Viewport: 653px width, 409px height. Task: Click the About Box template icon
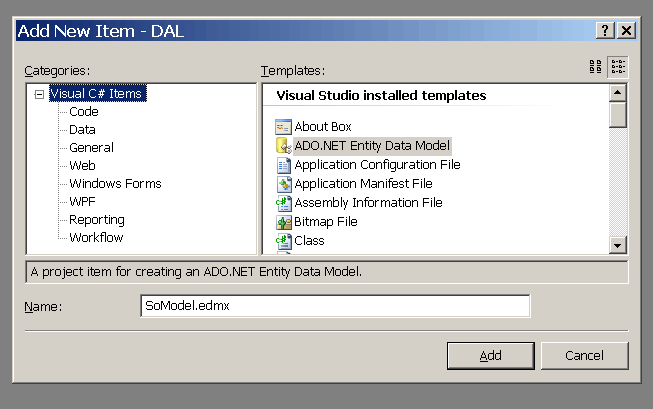tap(283, 127)
